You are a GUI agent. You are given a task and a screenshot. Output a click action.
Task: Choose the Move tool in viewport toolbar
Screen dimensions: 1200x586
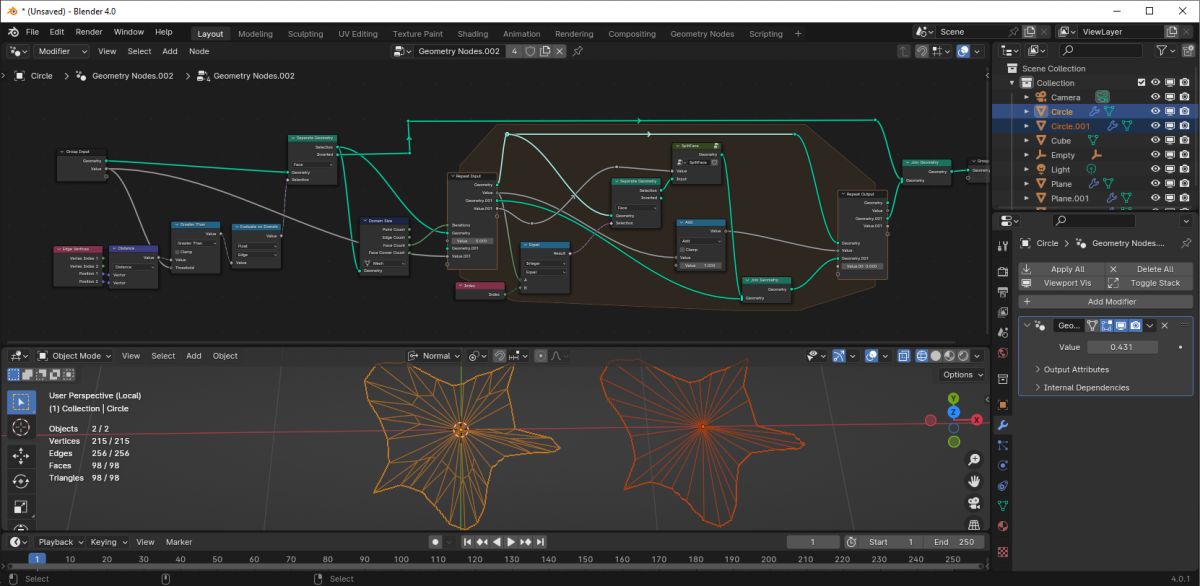click(x=20, y=456)
